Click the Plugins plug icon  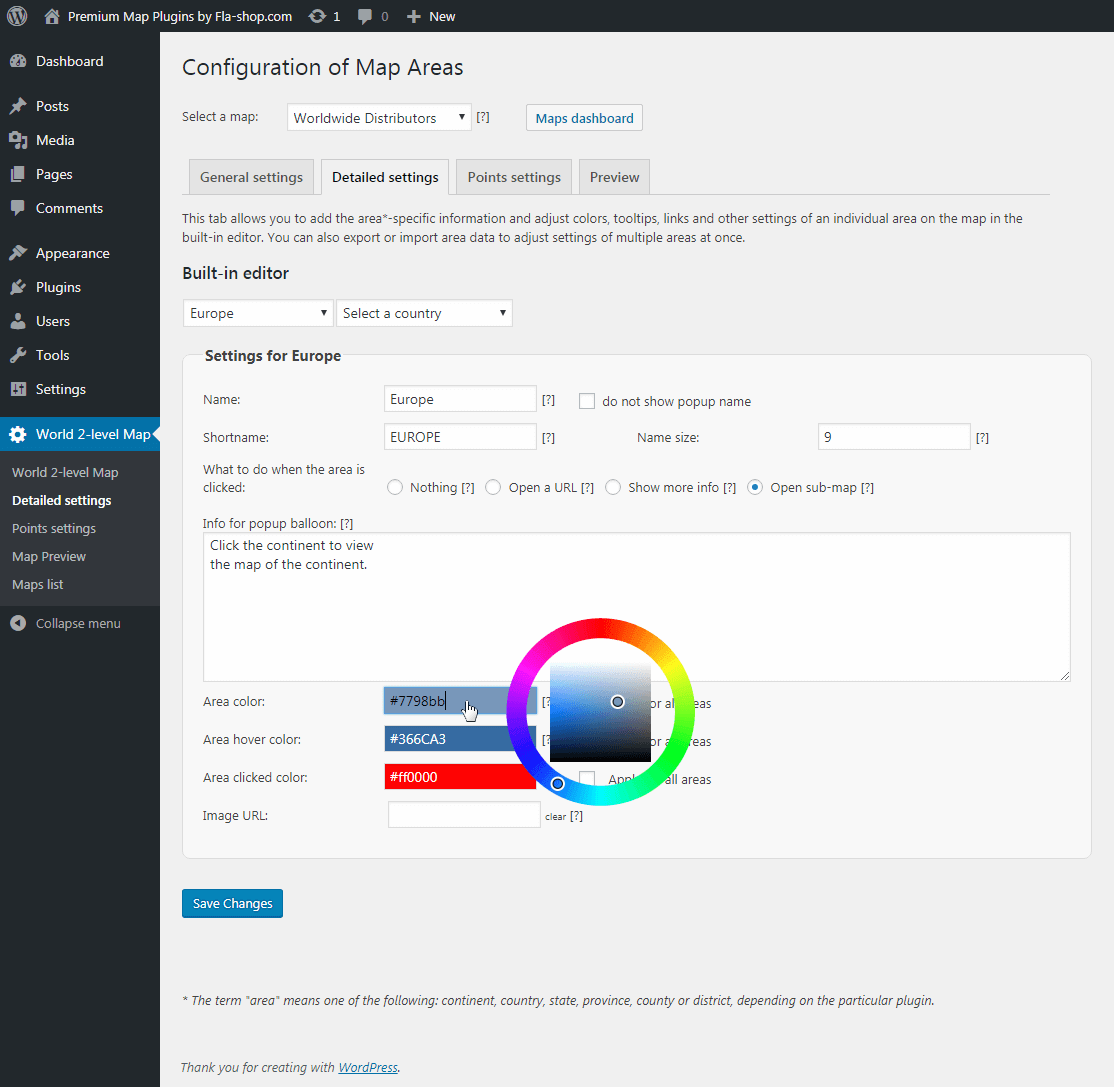coord(18,287)
